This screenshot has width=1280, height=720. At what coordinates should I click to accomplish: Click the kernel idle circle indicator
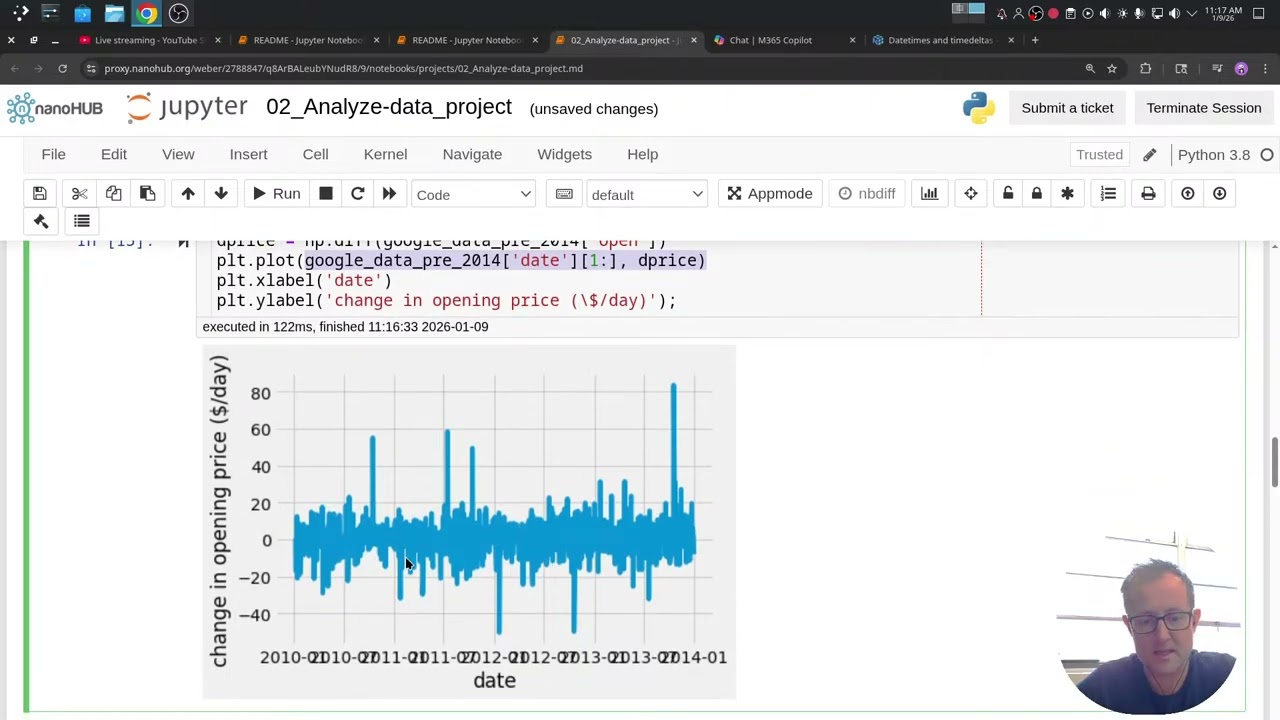(x=1267, y=155)
